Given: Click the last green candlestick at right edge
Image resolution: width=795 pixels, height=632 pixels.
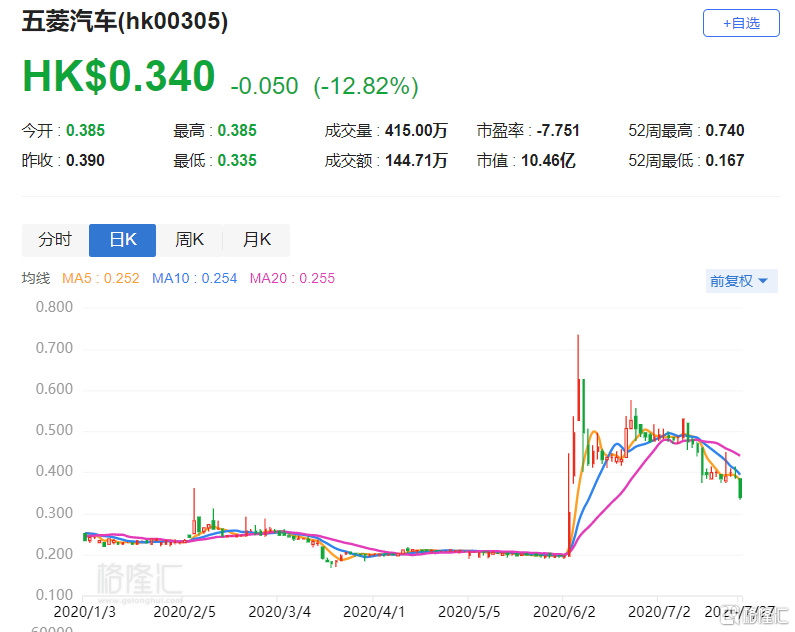Looking at the screenshot, I should [x=741, y=488].
